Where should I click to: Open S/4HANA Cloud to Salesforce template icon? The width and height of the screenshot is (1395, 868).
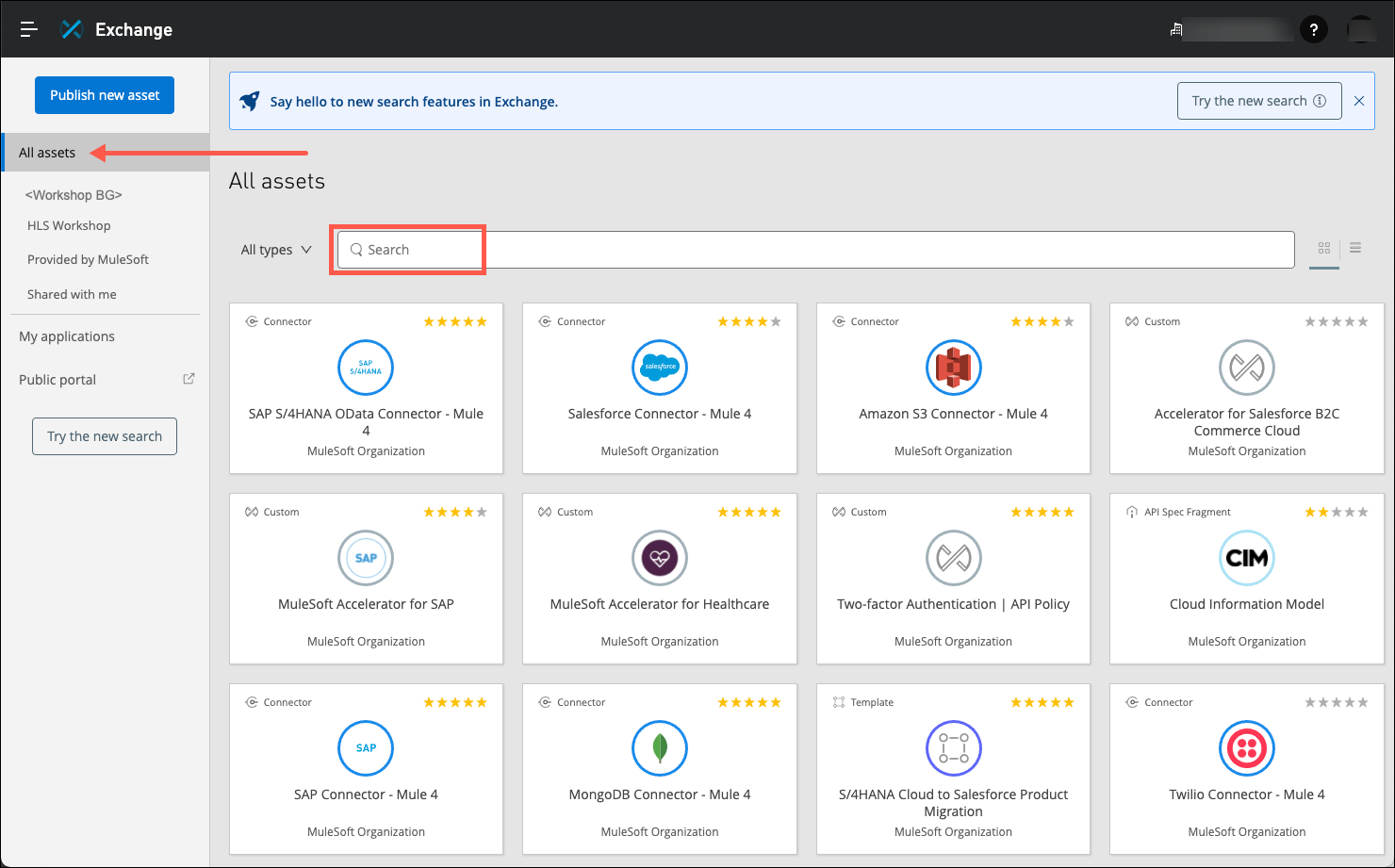click(x=954, y=748)
